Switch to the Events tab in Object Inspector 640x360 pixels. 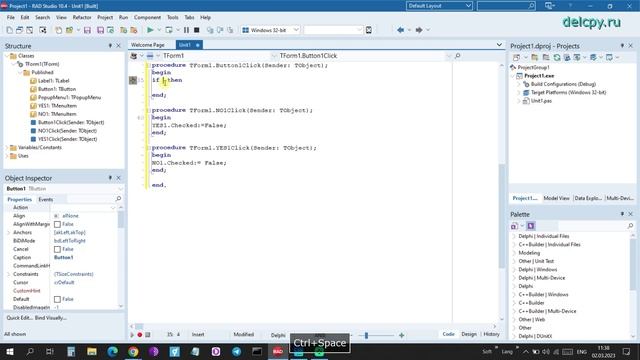tap(45, 200)
